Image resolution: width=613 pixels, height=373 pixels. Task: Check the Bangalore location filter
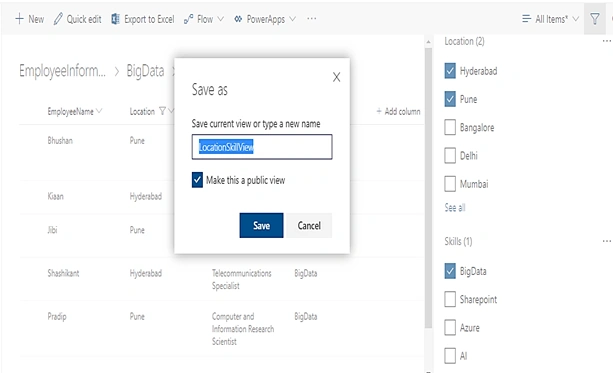450,127
